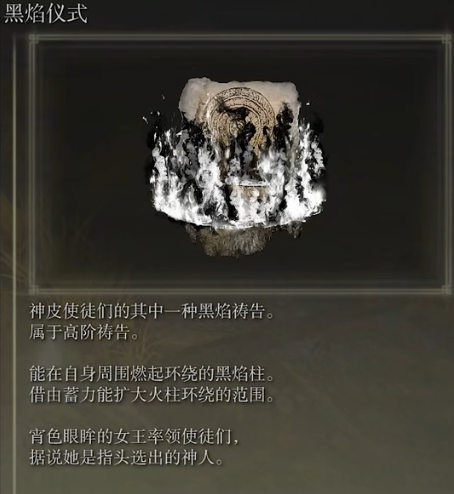This screenshot has width=454, height=494.
Task: Click the line 宵色眼眸的女王率领使徒们
Action: click(x=134, y=437)
